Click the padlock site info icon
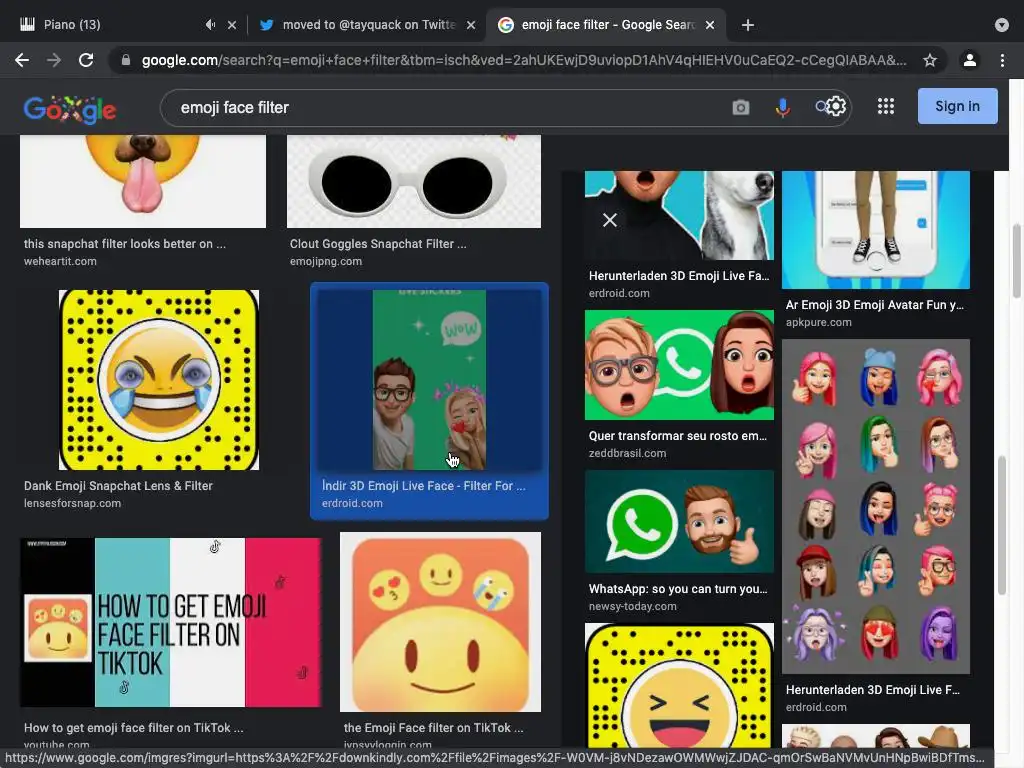The width and height of the screenshot is (1024, 768). 126,60
